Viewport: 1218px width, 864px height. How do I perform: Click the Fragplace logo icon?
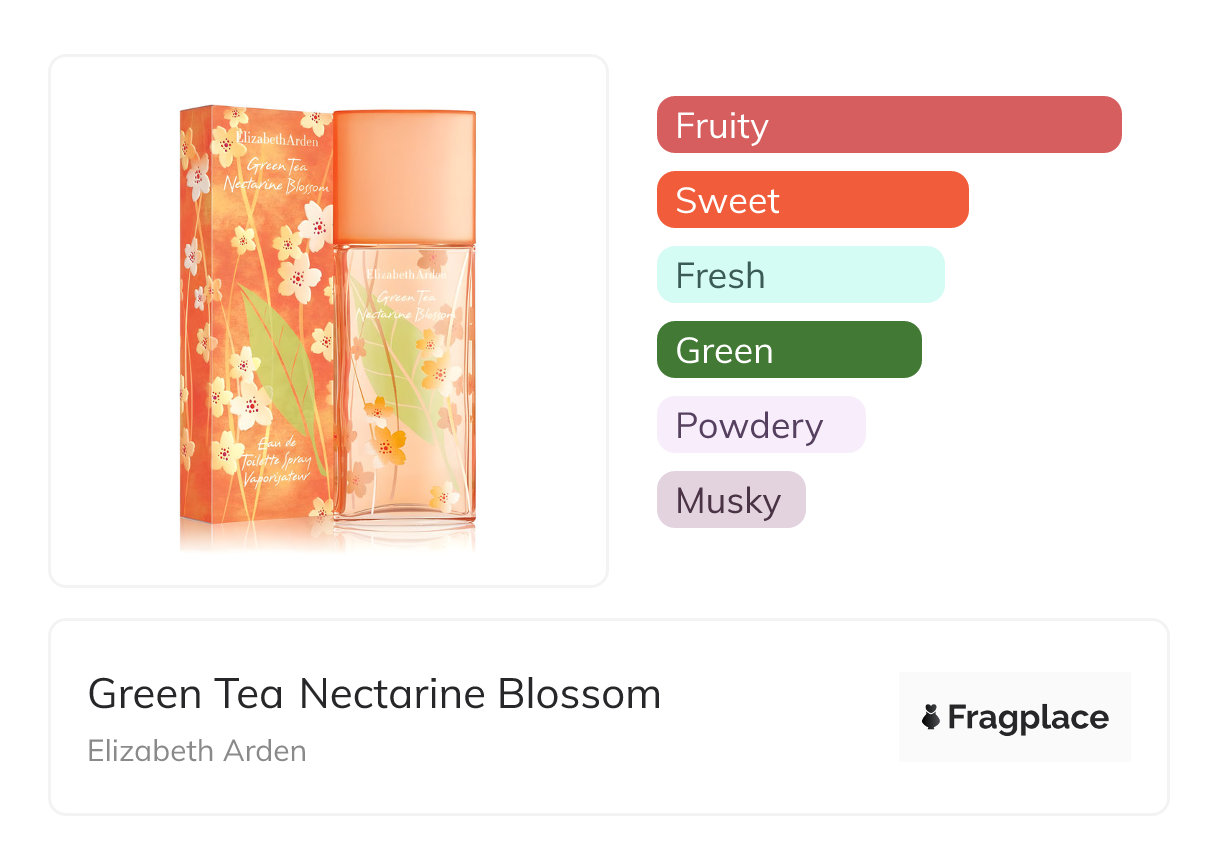pos(931,717)
